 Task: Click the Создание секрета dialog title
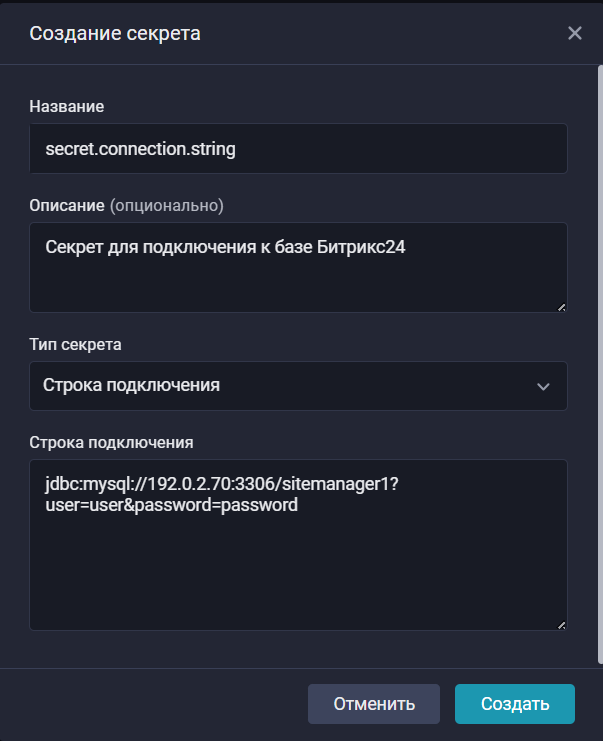click(115, 33)
